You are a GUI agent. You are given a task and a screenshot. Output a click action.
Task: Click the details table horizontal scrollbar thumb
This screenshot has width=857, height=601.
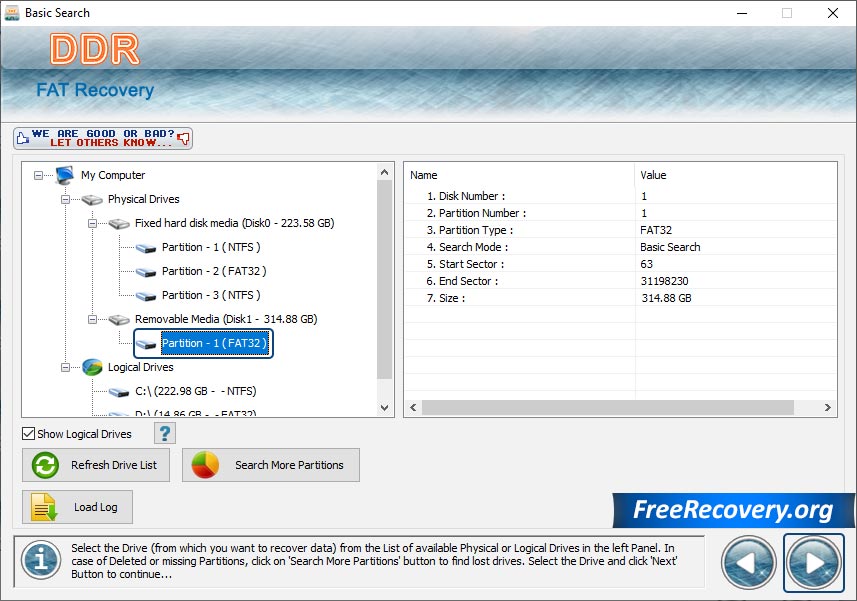[608, 408]
